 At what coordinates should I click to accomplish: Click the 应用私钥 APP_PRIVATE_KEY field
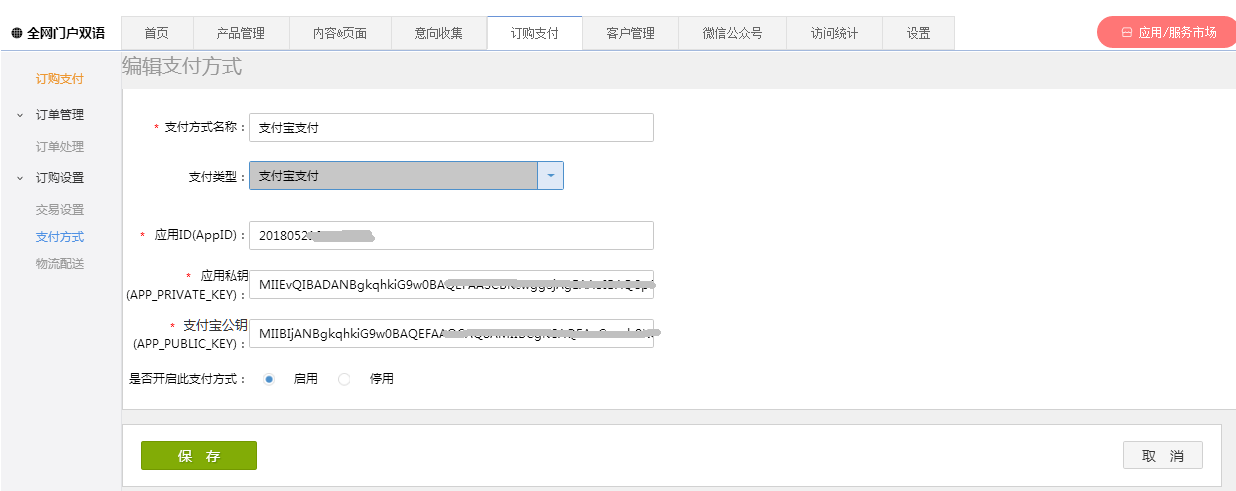(x=450, y=285)
